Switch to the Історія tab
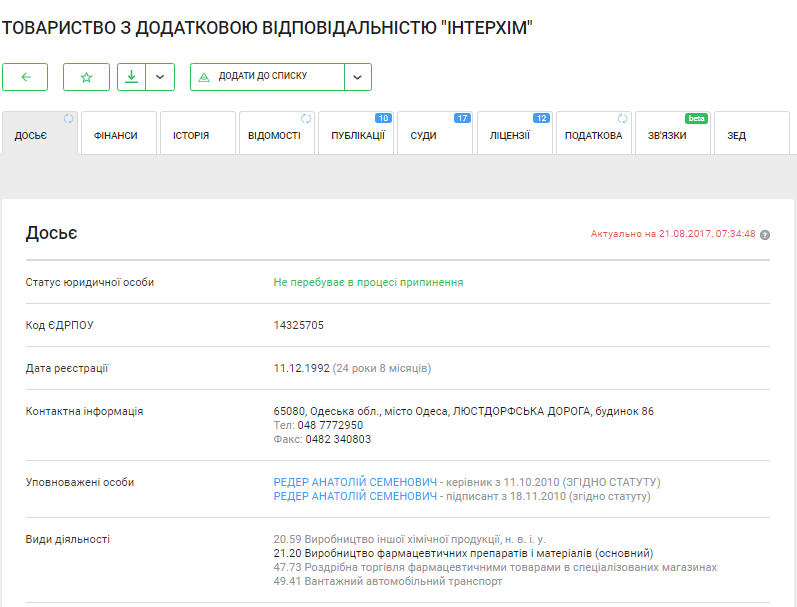The width and height of the screenshot is (797, 607). (191, 136)
